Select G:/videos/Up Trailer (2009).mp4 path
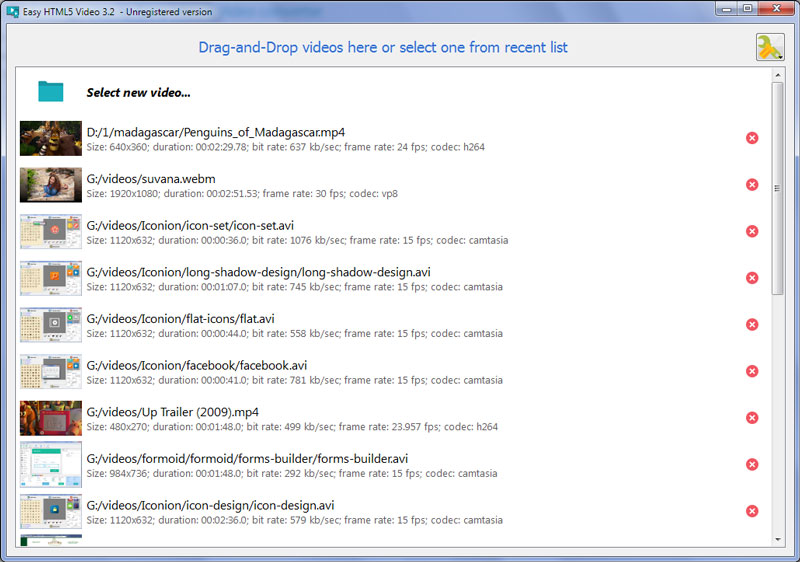Screen dimensions: 800x562 172,412
